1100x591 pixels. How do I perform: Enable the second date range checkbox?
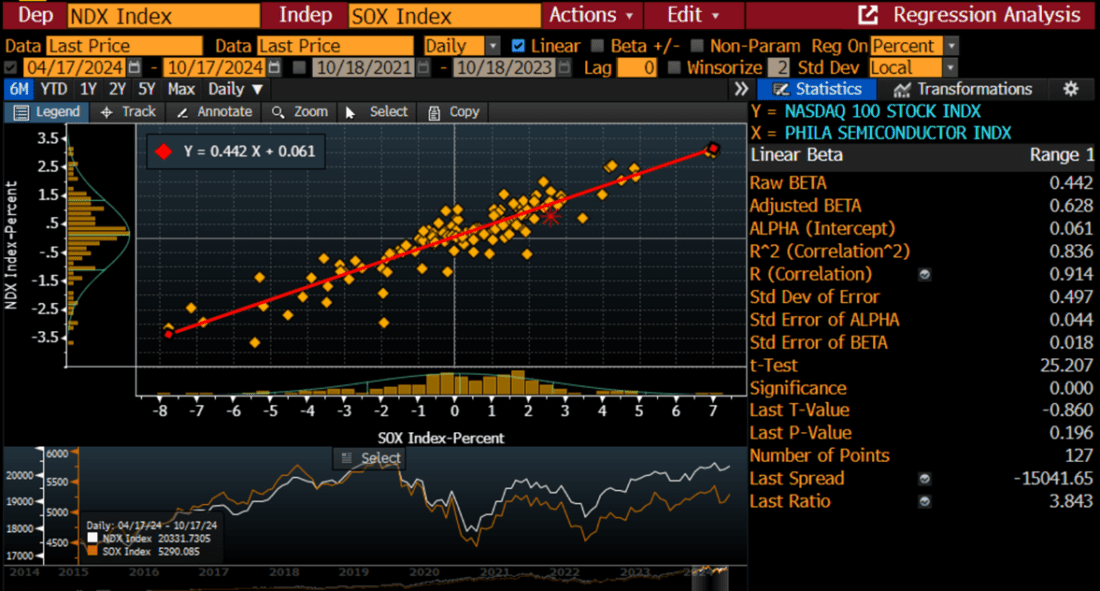300,67
